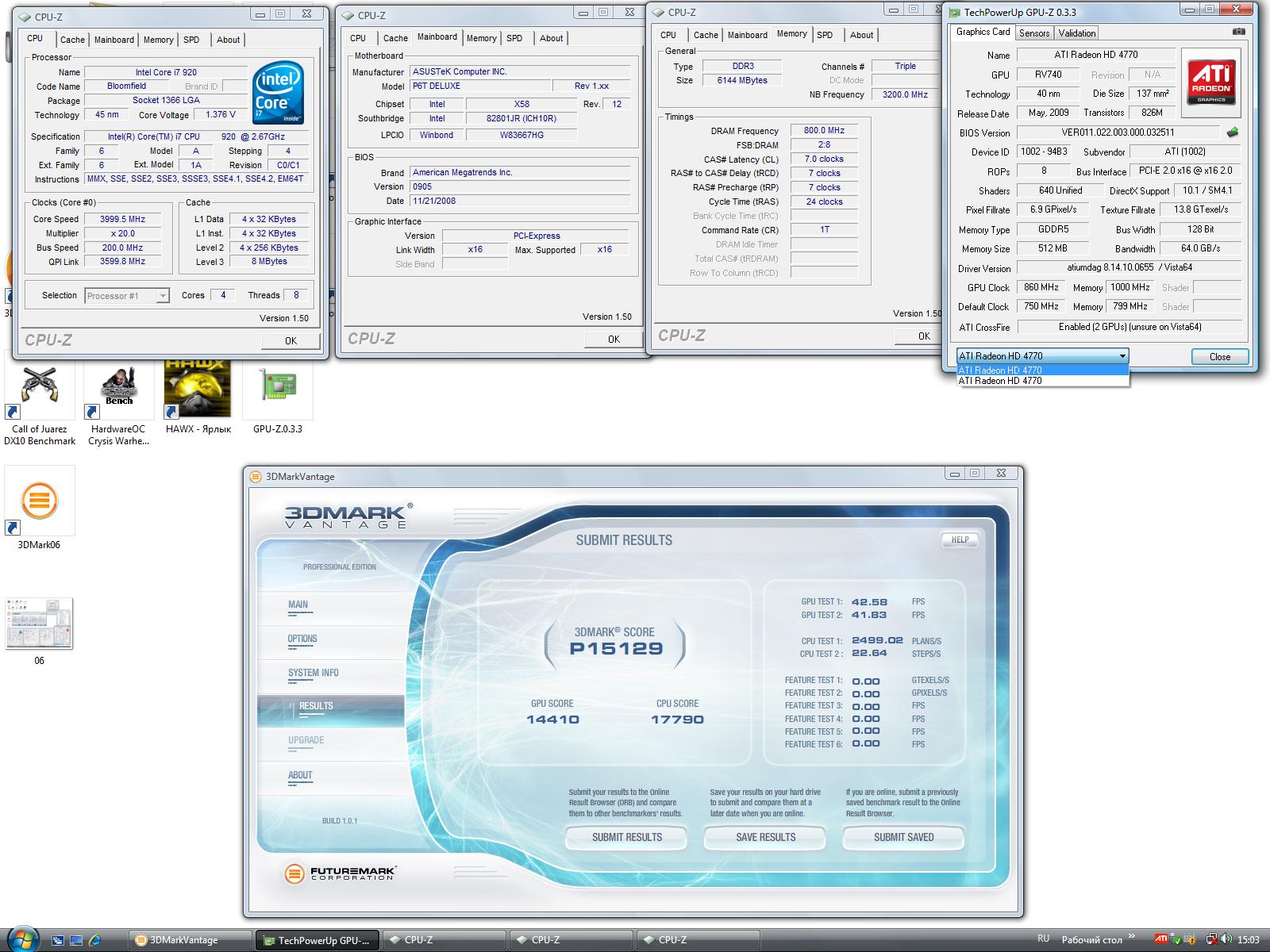Open the SPD tab in CPU-Z Memory window
Screen dimensions: 1270x952
825,35
